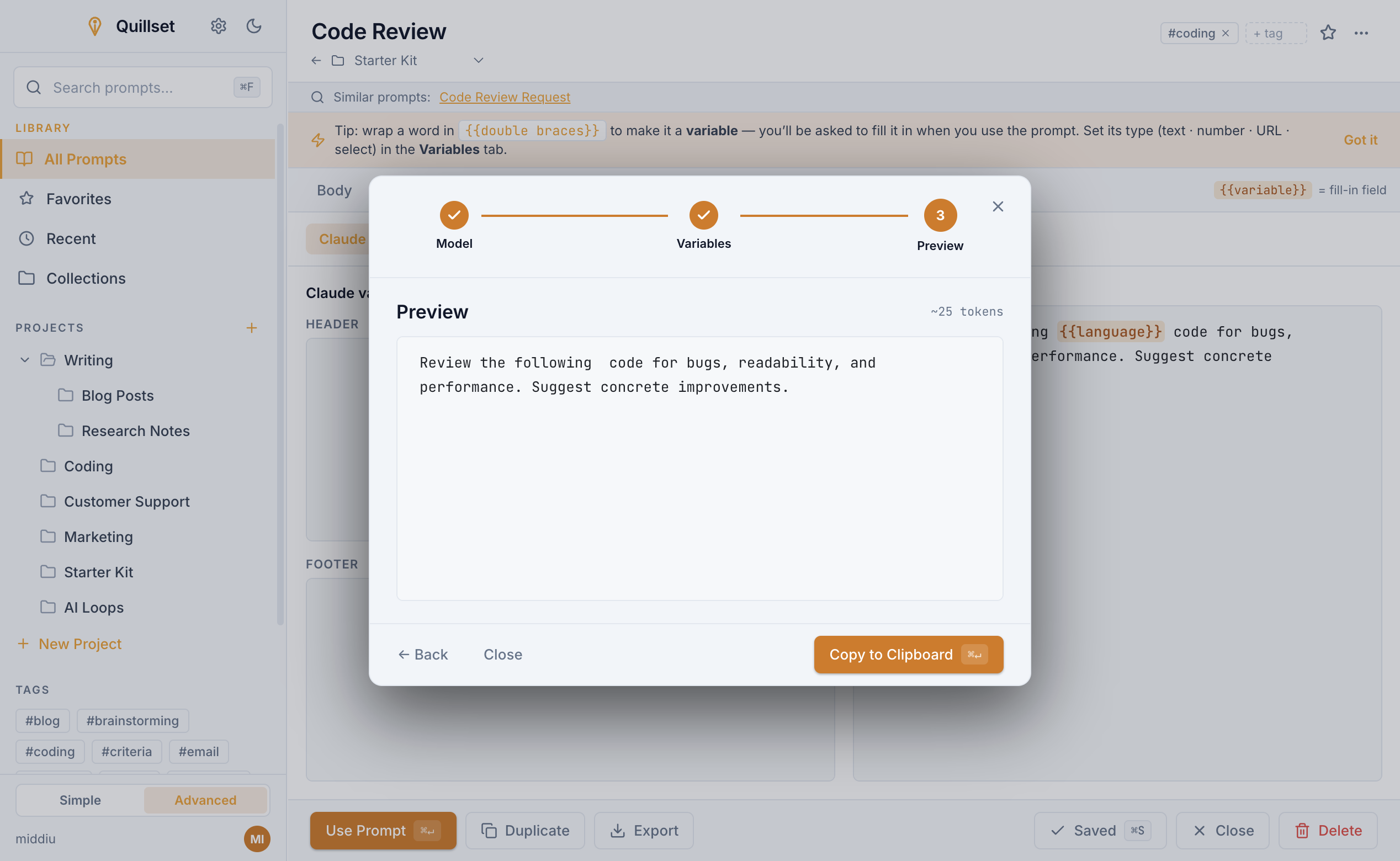Click the Use Prompt button
This screenshot has width=1400, height=861.
point(383,830)
